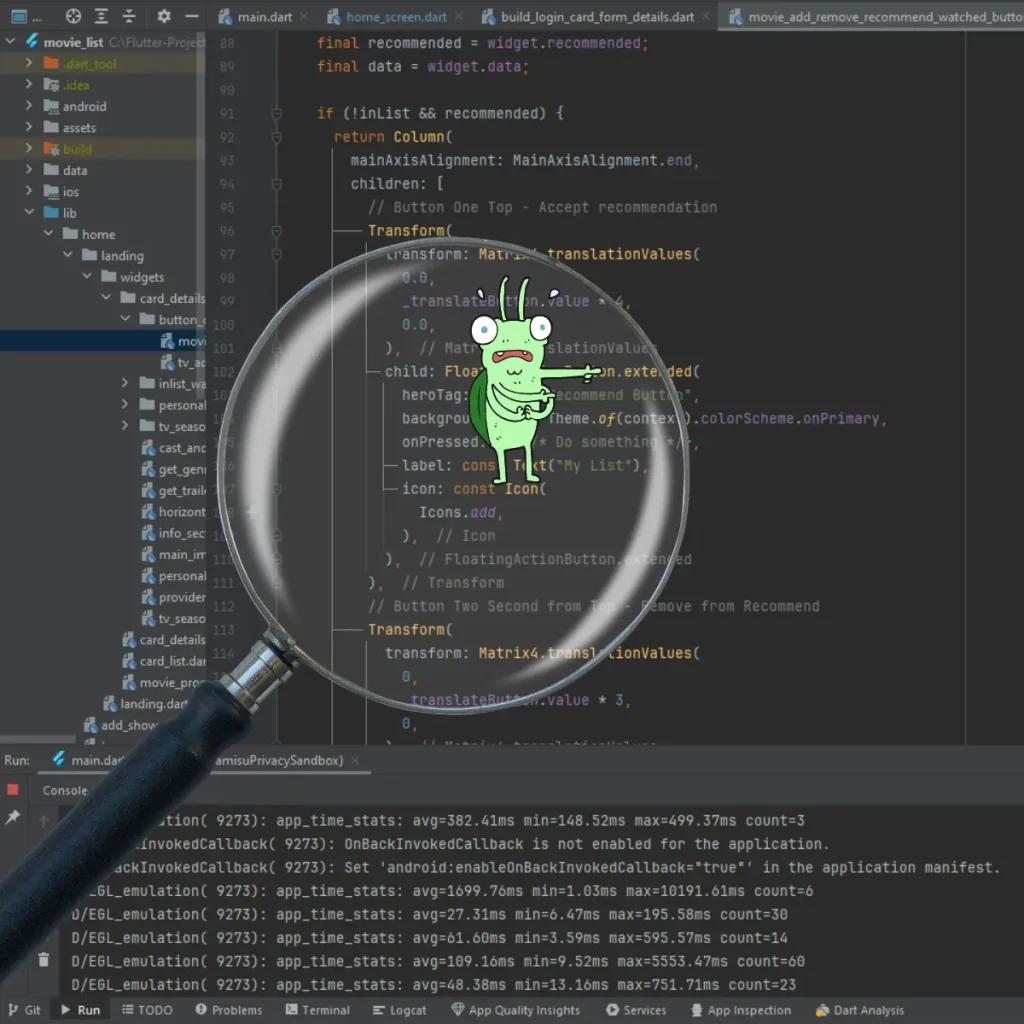Close the home_screen.dart editor tab
Image resolution: width=1024 pixels, height=1024 pixels.
458,16
